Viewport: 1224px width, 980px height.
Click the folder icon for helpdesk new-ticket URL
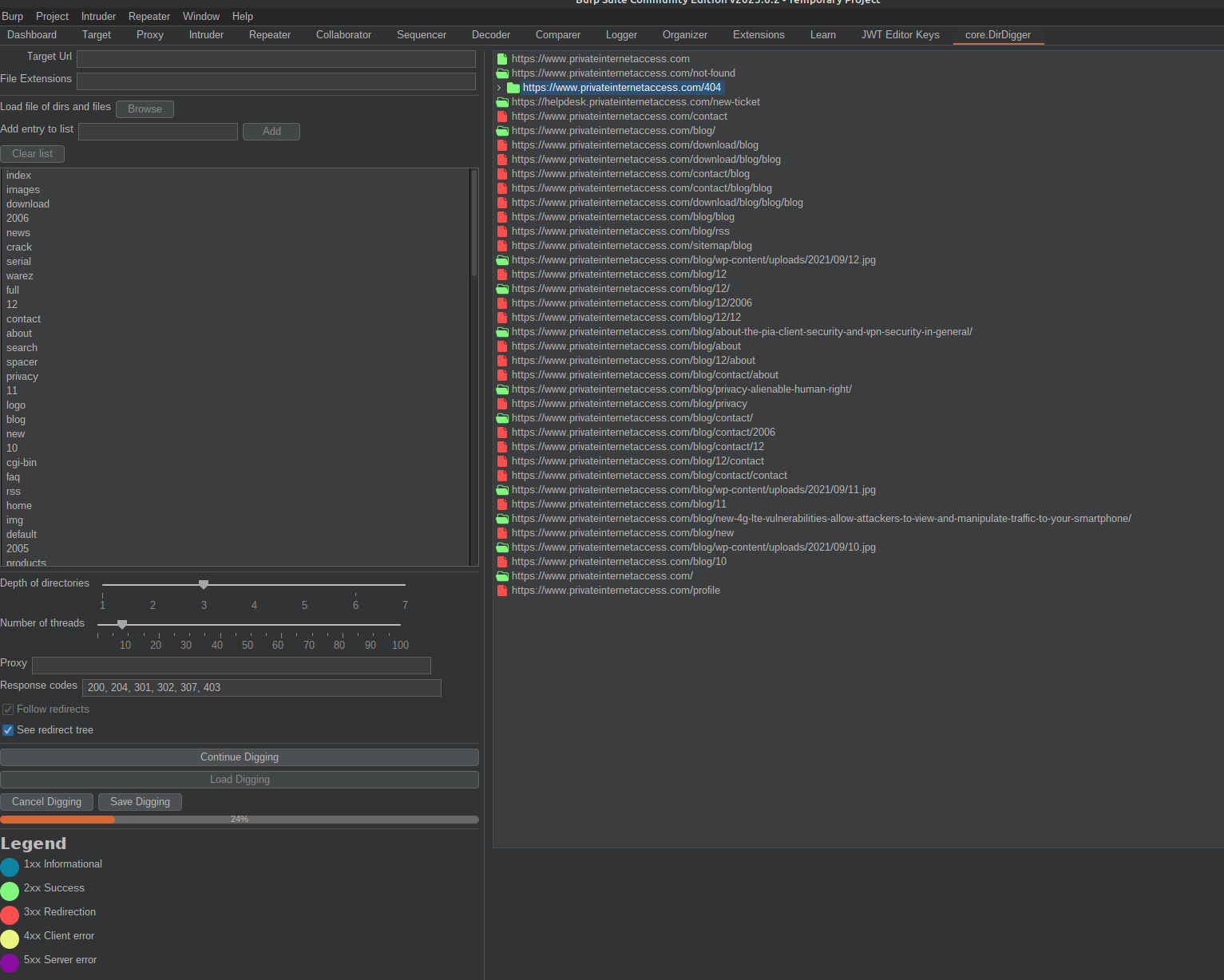[x=502, y=102]
